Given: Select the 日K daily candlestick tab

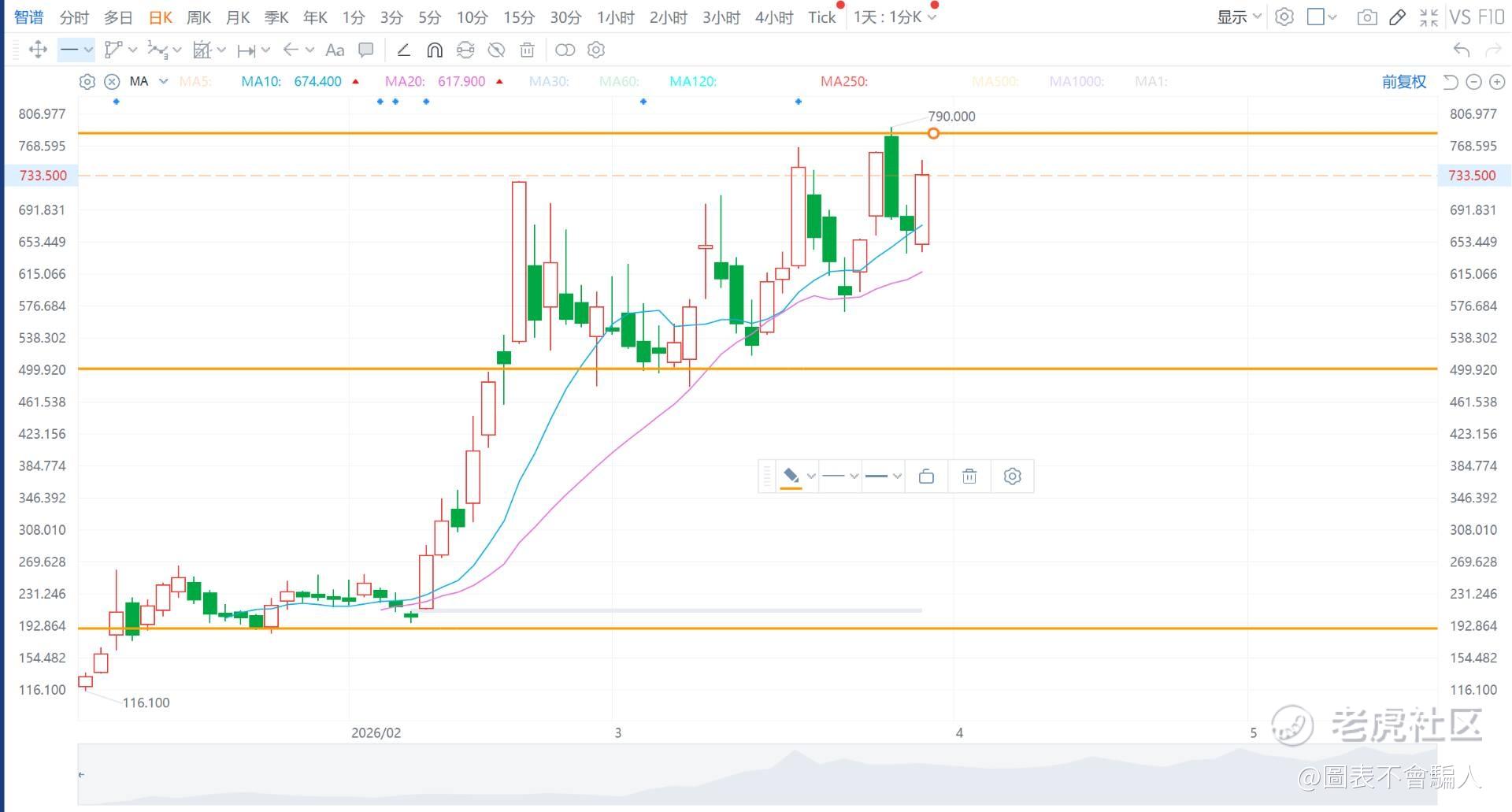Looking at the screenshot, I should point(161,17).
